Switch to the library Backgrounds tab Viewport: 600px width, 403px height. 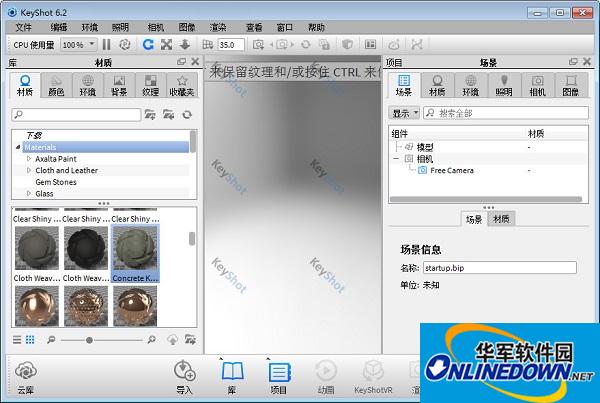tap(119, 85)
